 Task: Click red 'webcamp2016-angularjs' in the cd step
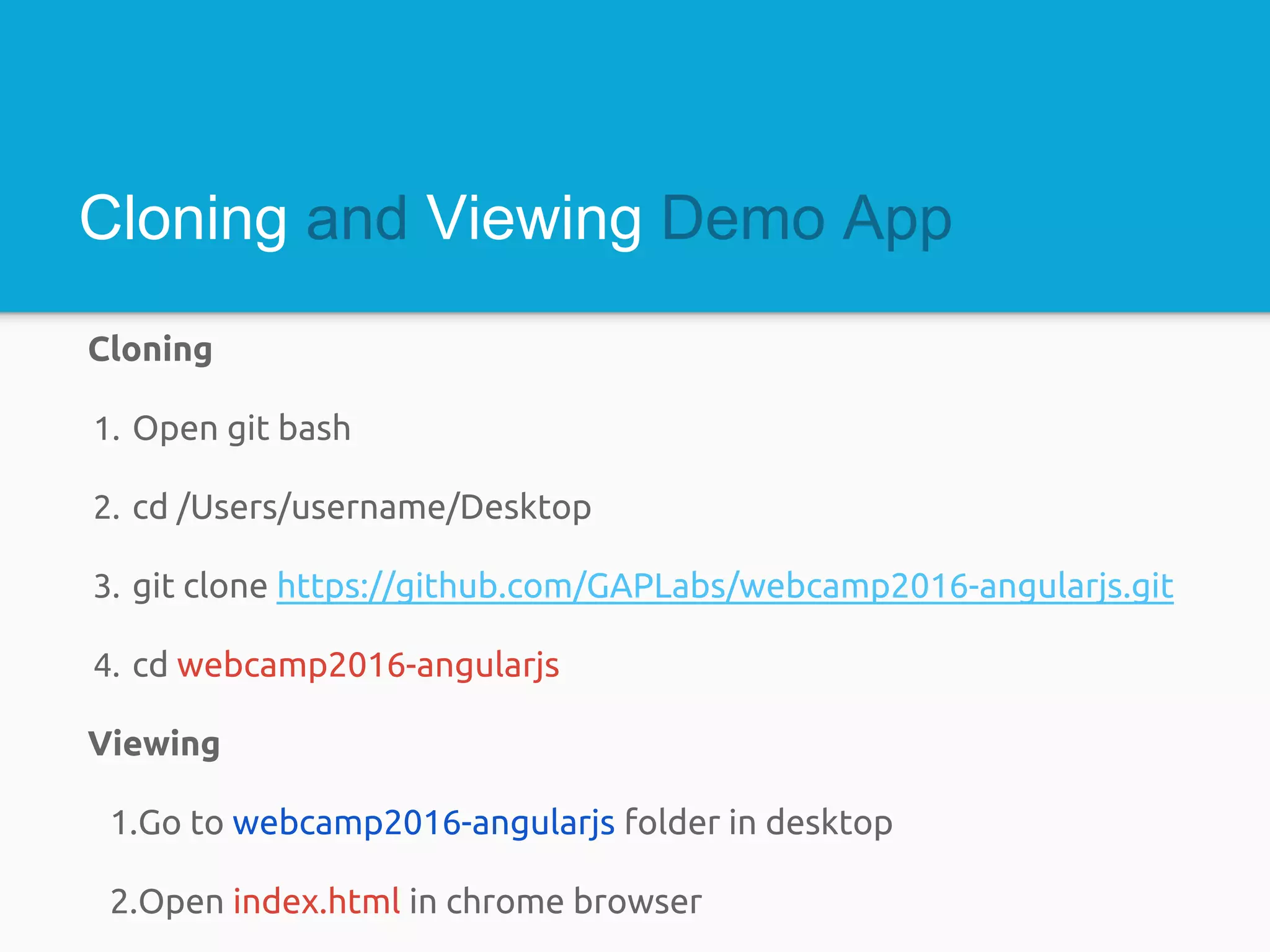coord(368,666)
